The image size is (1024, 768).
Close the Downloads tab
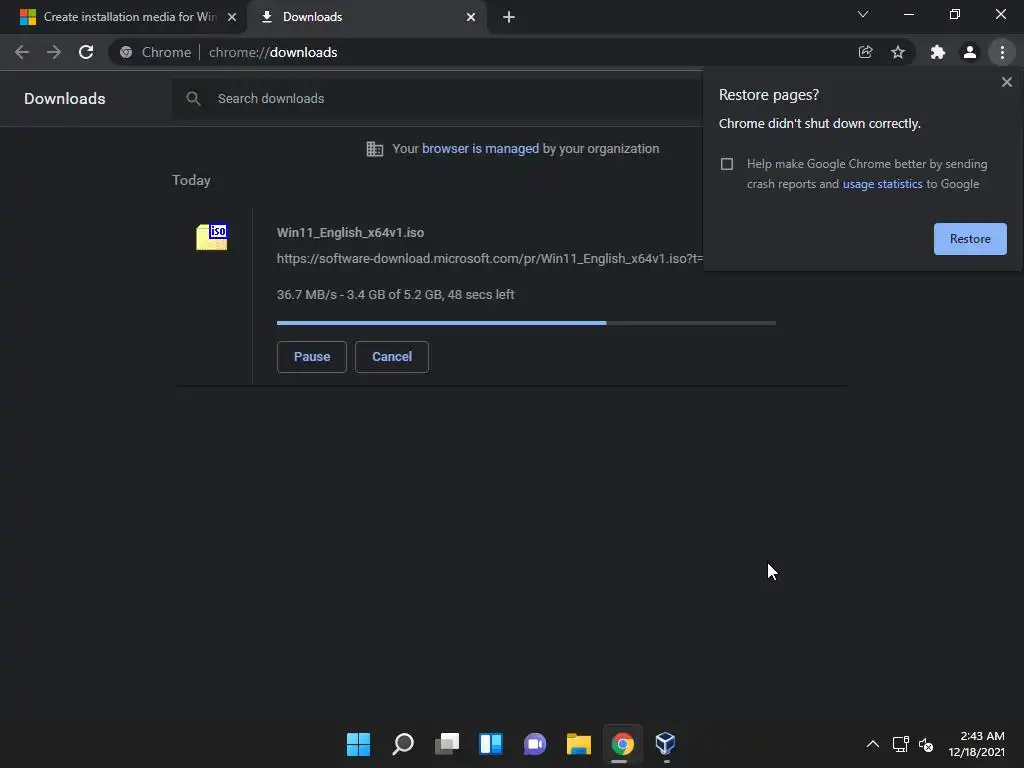(x=471, y=17)
